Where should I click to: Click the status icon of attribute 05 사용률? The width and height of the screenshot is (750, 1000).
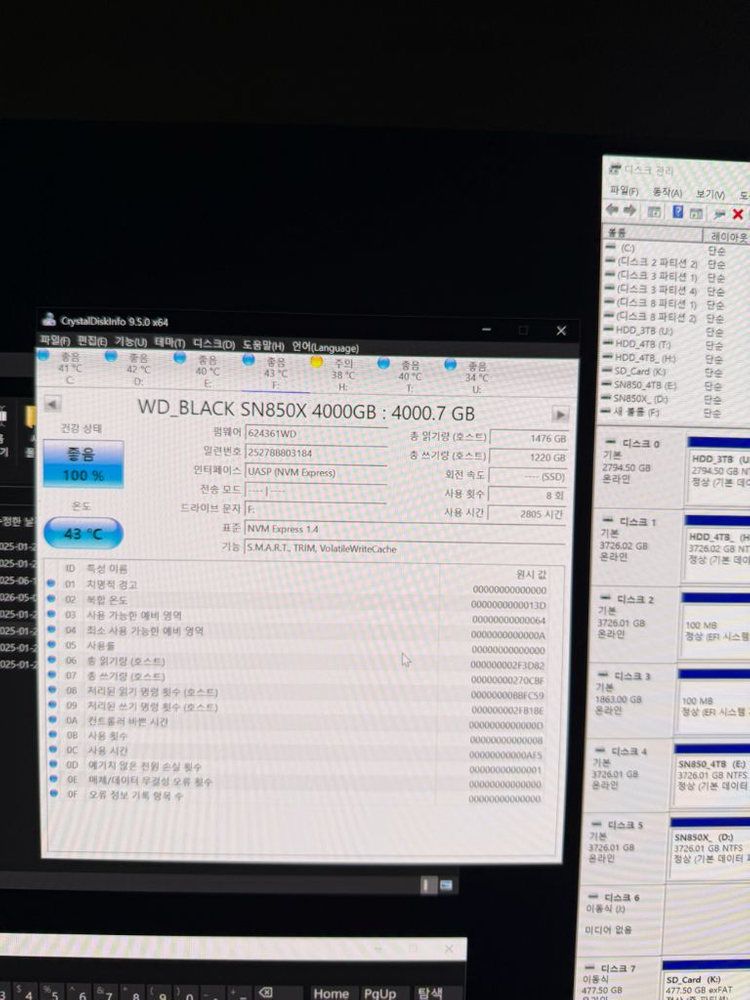click(51, 644)
